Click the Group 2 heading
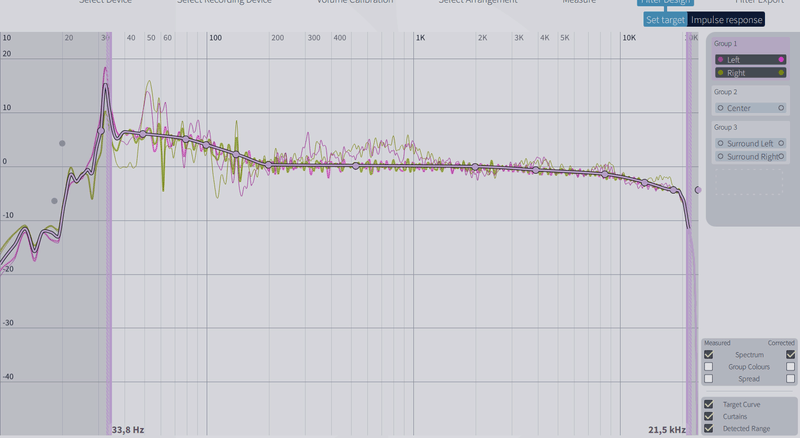 point(725,92)
